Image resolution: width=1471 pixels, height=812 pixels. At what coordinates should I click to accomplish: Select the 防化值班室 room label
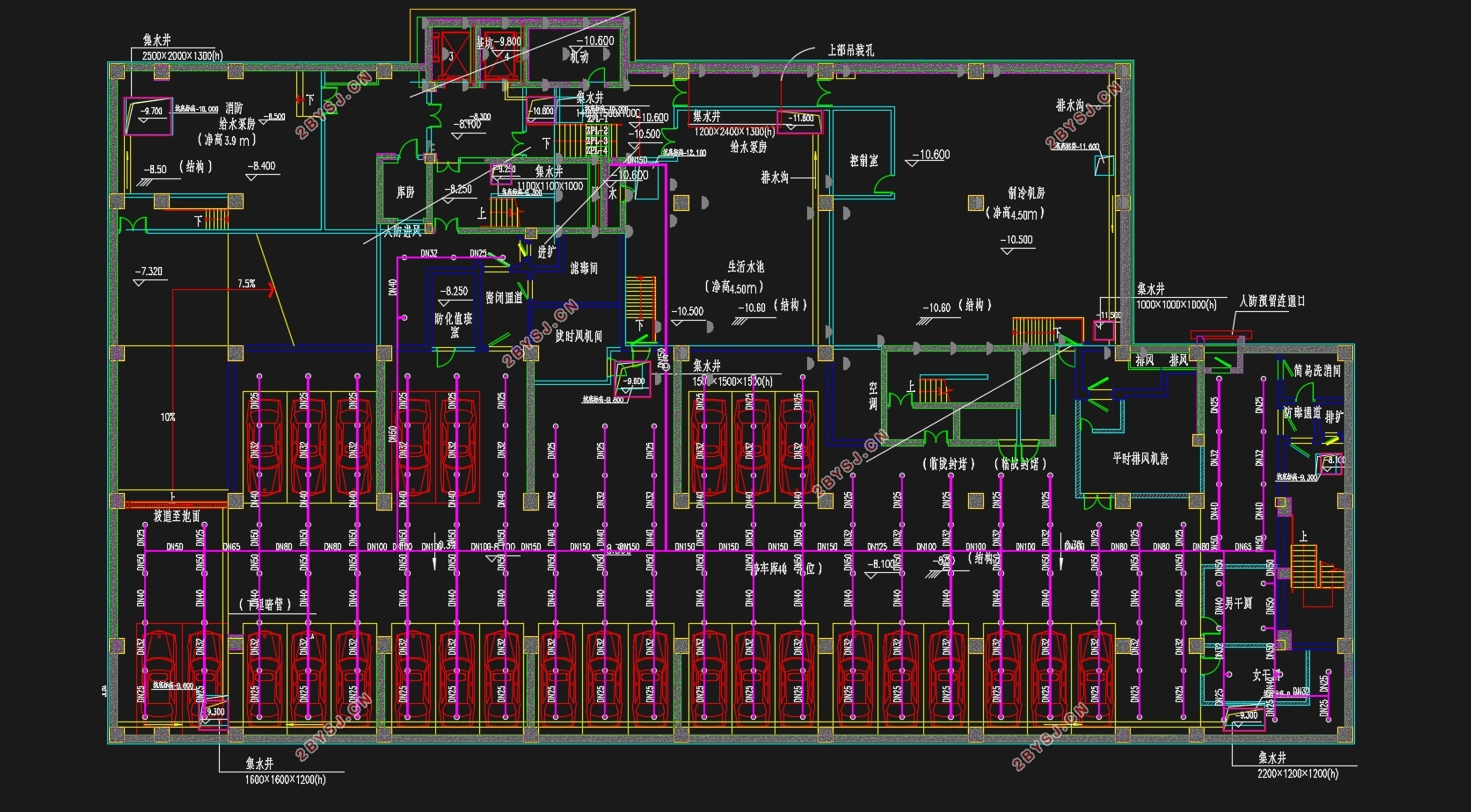454,325
